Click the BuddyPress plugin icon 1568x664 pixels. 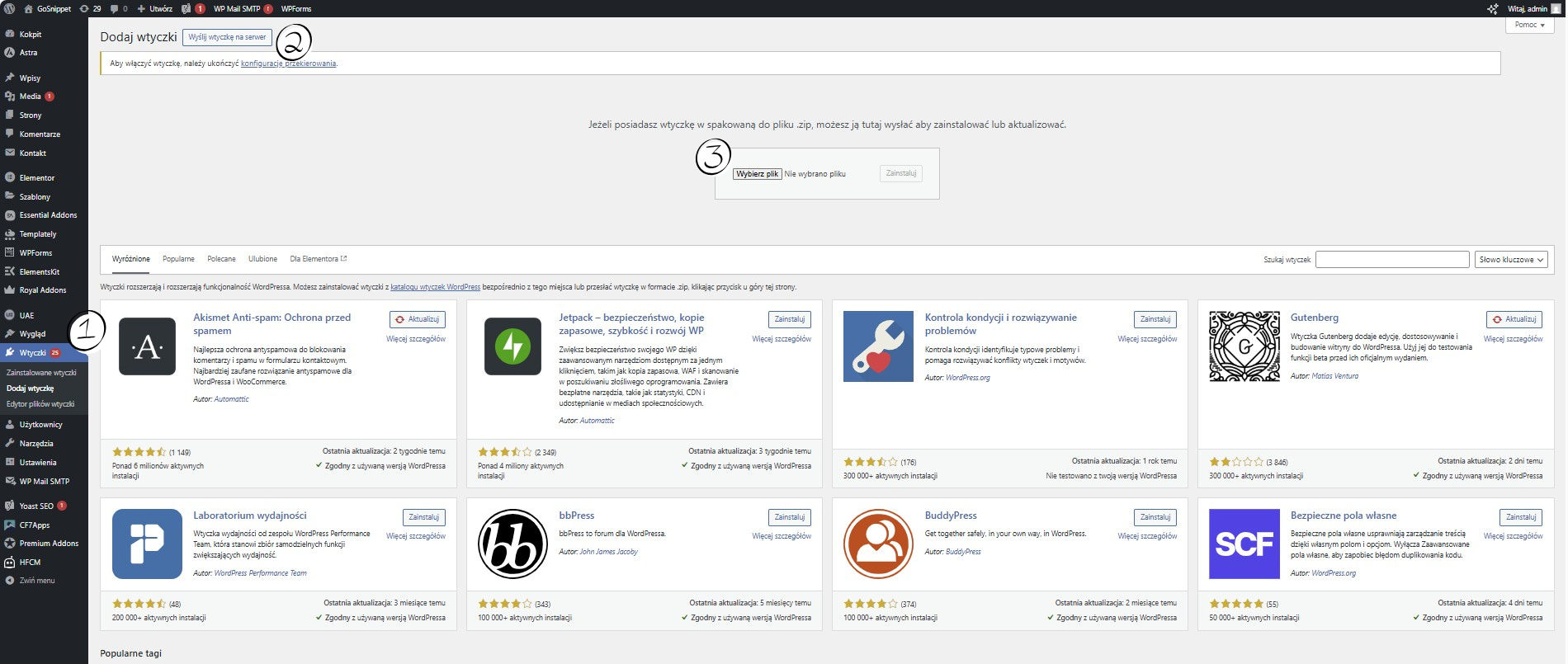[x=878, y=544]
